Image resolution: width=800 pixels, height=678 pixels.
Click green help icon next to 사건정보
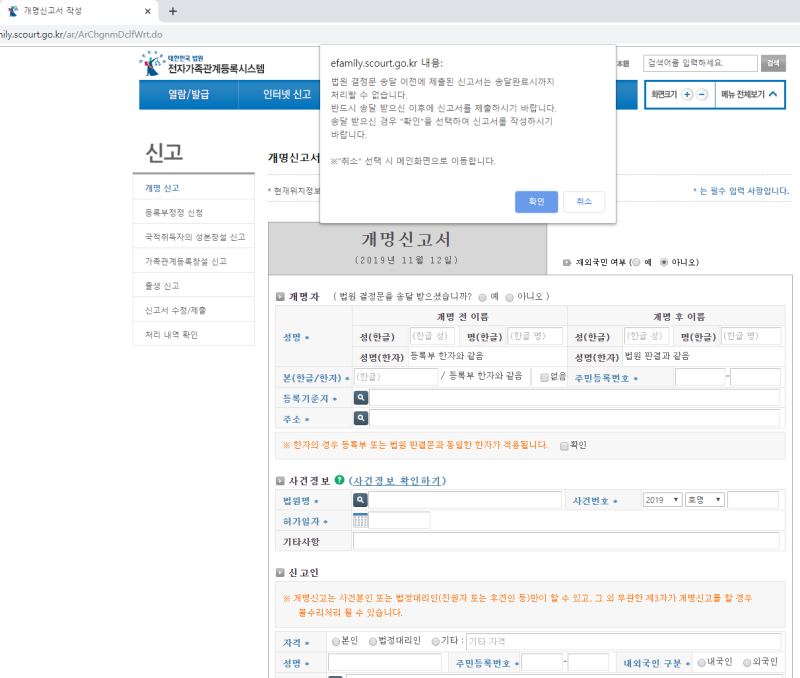(x=339, y=480)
